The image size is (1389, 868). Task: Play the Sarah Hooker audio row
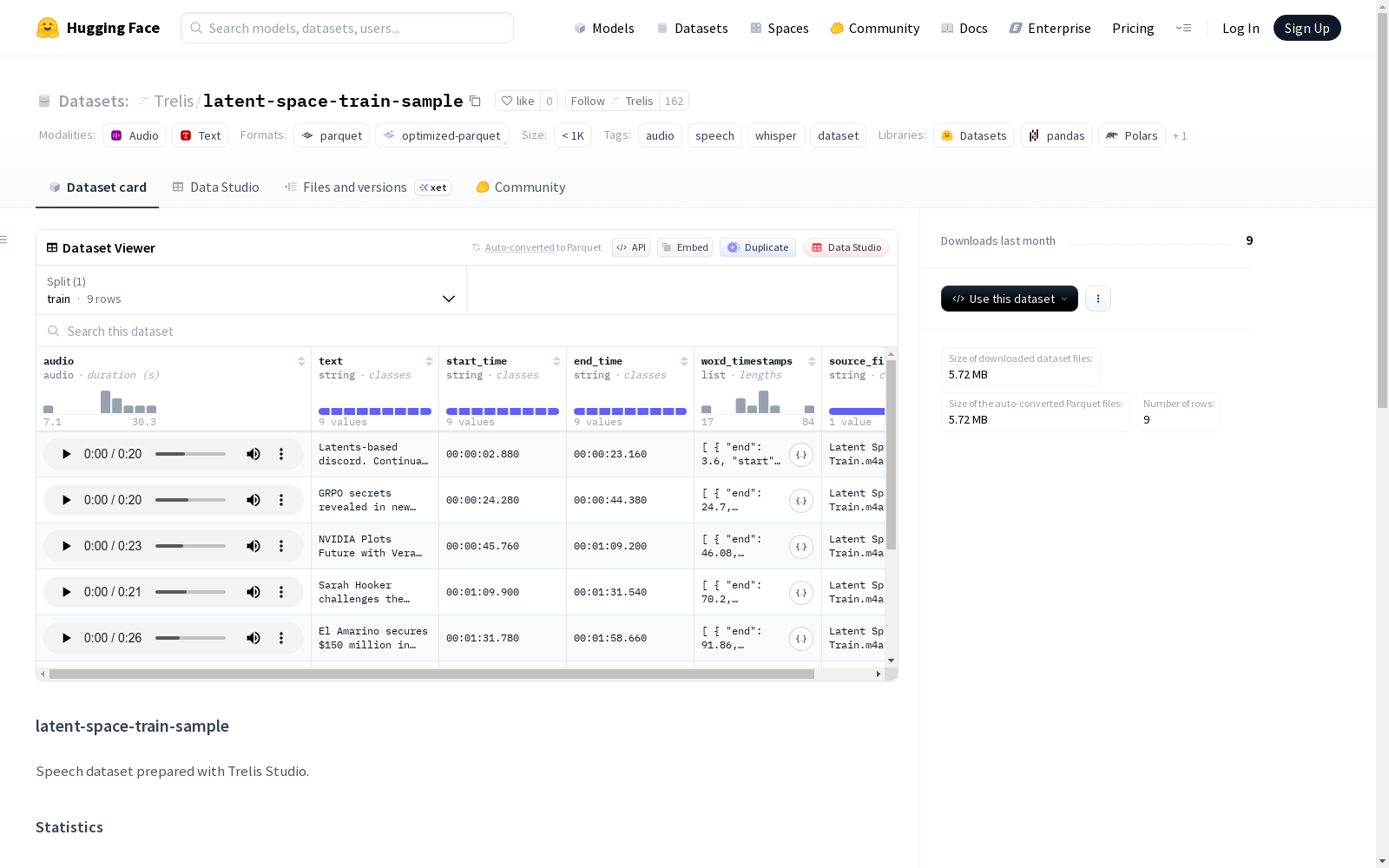coord(66,592)
